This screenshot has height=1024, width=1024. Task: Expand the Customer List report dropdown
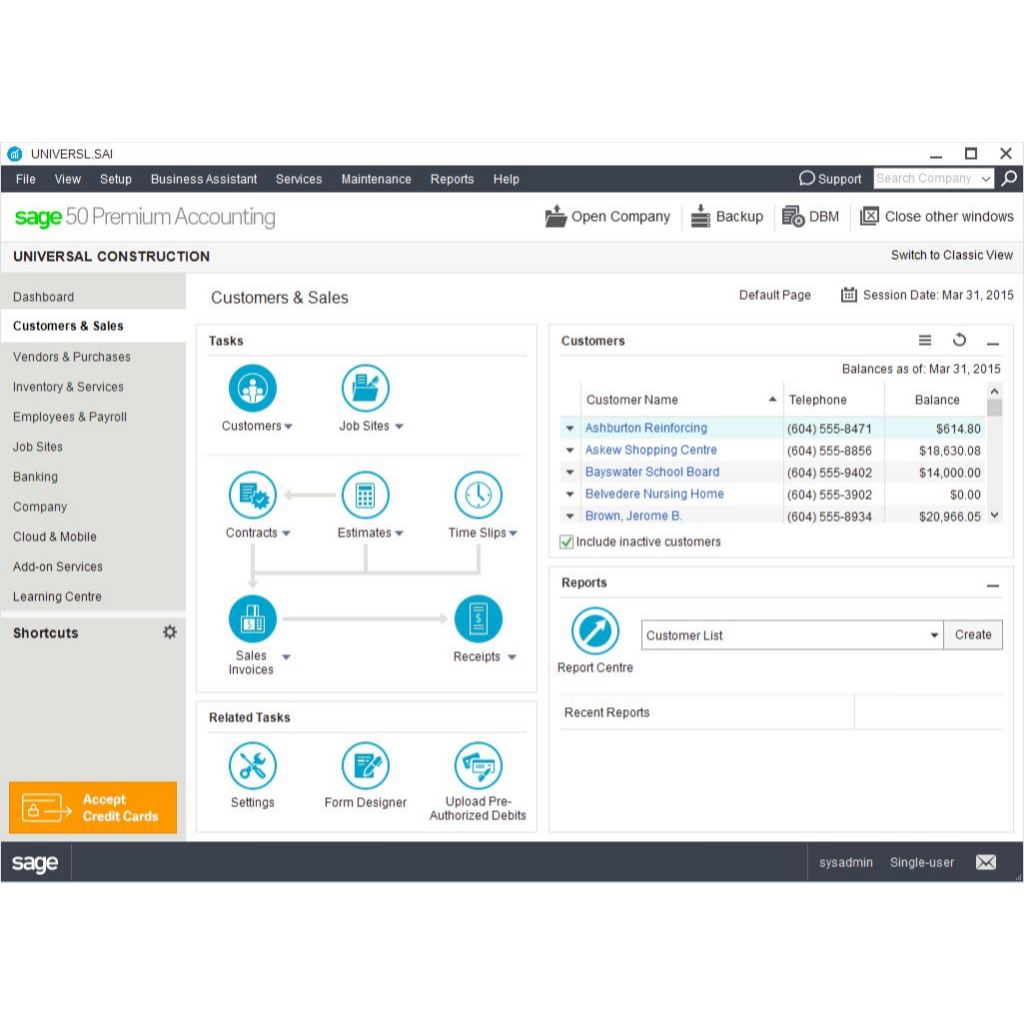coord(934,635)
